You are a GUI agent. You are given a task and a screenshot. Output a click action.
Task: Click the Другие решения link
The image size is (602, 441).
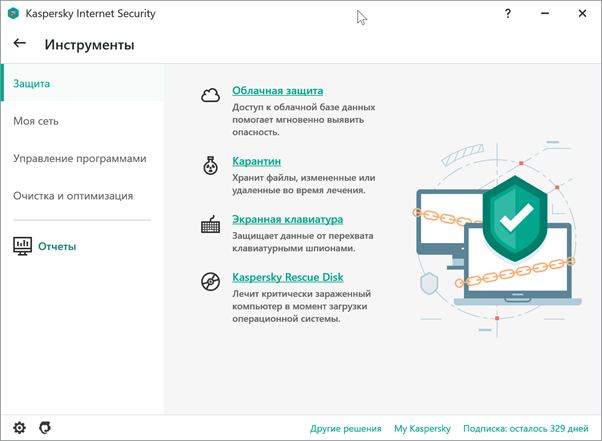(x=346, y=428)
